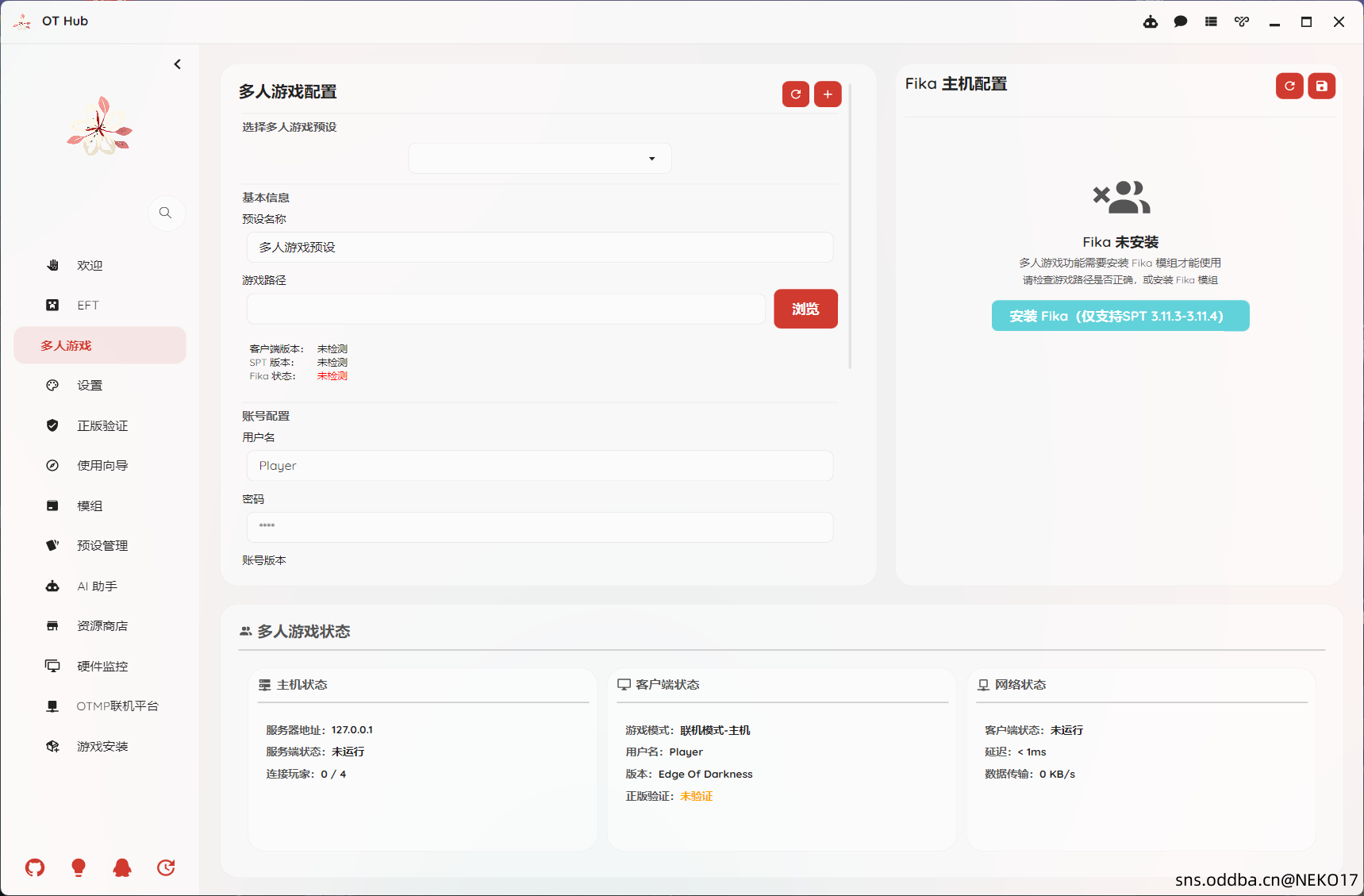Viewport: 1364px width, 896px height.
Task: Click the 用户名 Player input field
Action: tap(540, 466)
